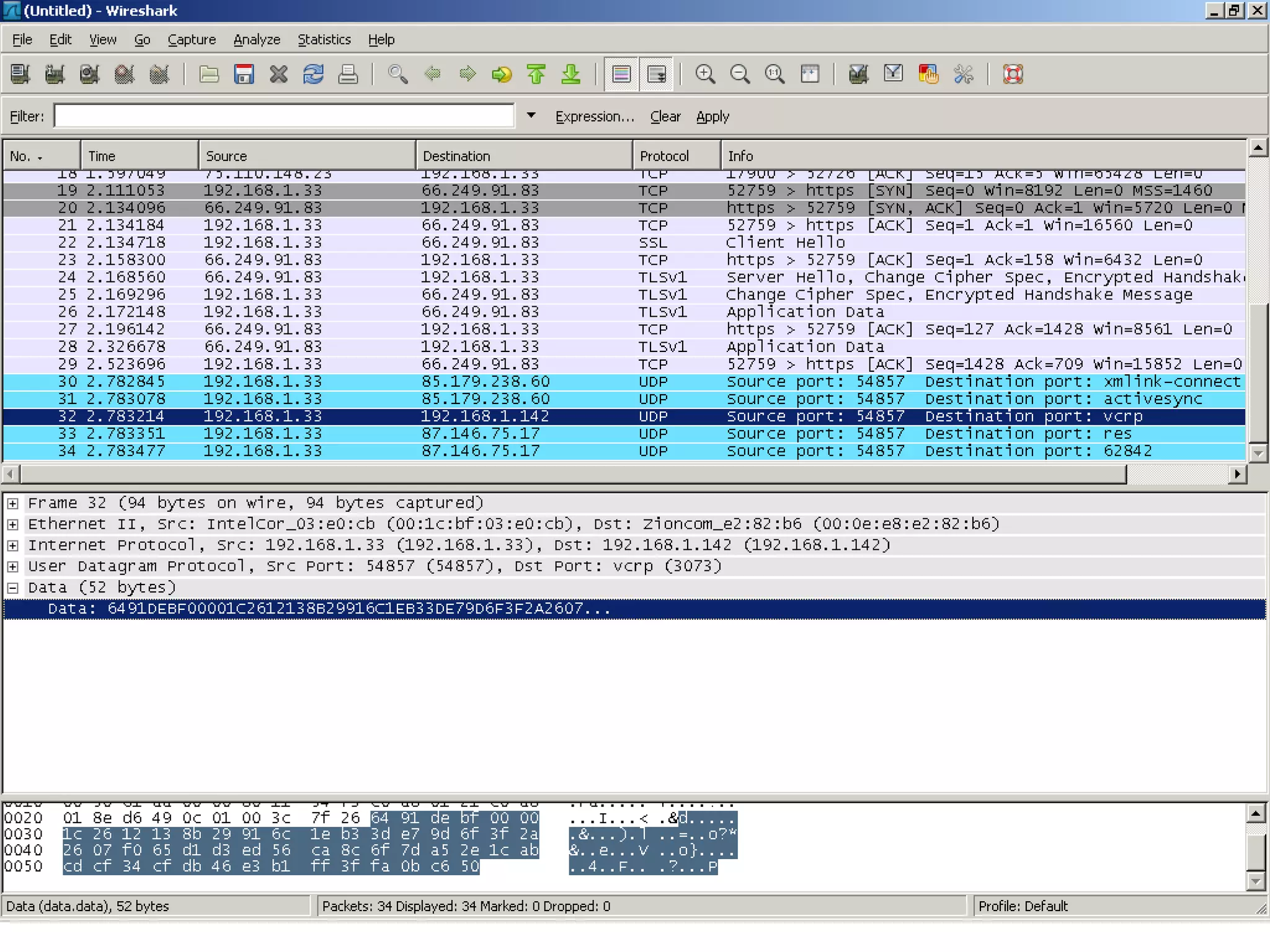The height and width of the screenshot is (952, 1270).
Task: Open the Analyze menu
Action: click(x=257, y=40)
